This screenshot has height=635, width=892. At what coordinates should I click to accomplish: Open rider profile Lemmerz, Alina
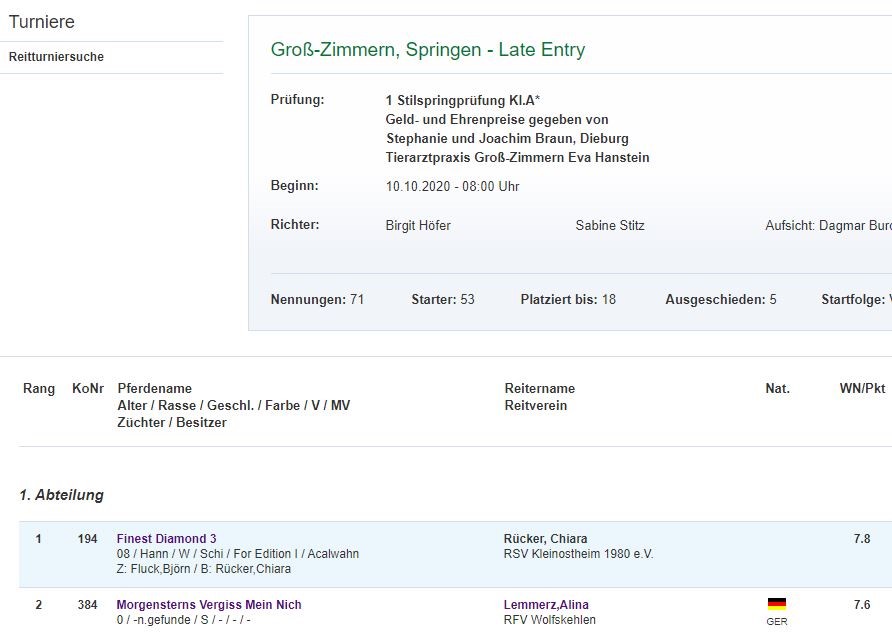(x=545, y=605)
